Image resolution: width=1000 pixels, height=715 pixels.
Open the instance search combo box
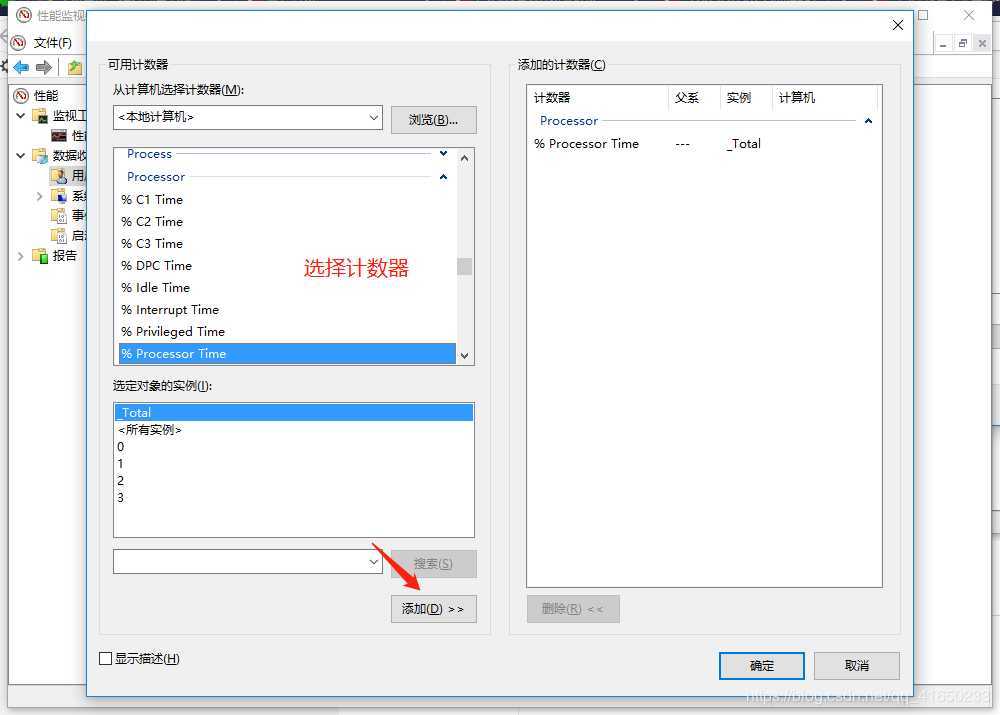247,562
